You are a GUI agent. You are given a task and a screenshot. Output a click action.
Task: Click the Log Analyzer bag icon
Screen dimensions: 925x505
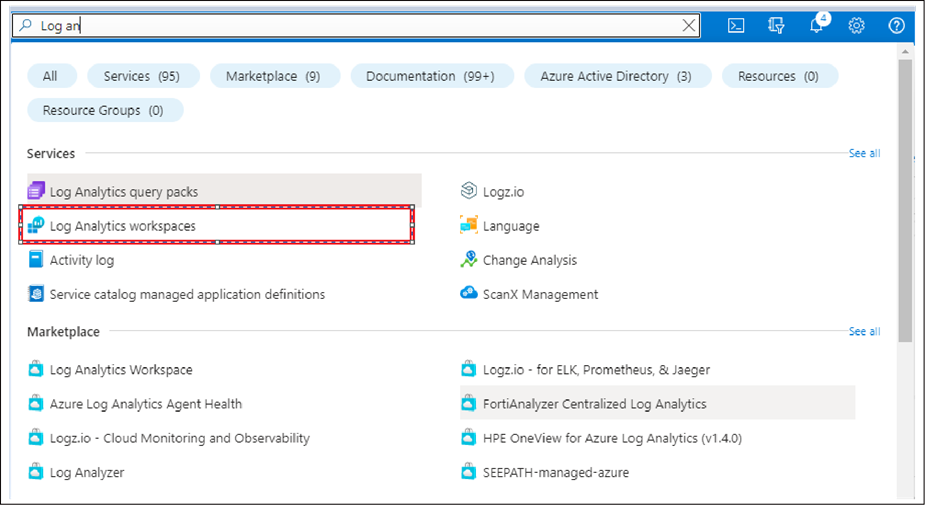click(x=36, y=473)
